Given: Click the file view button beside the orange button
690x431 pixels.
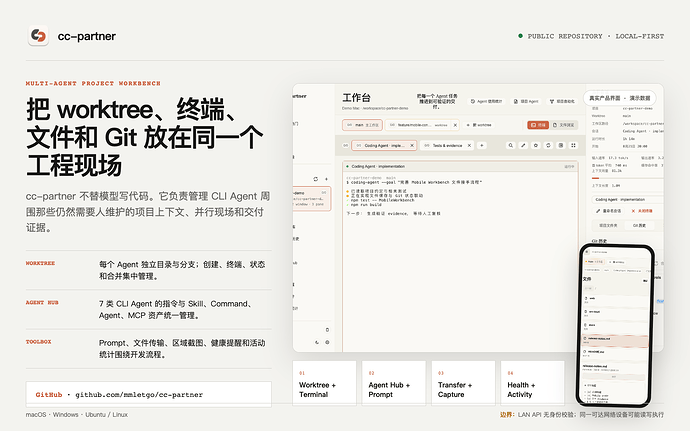Looking at the screenshot, I should click(564, 125).
